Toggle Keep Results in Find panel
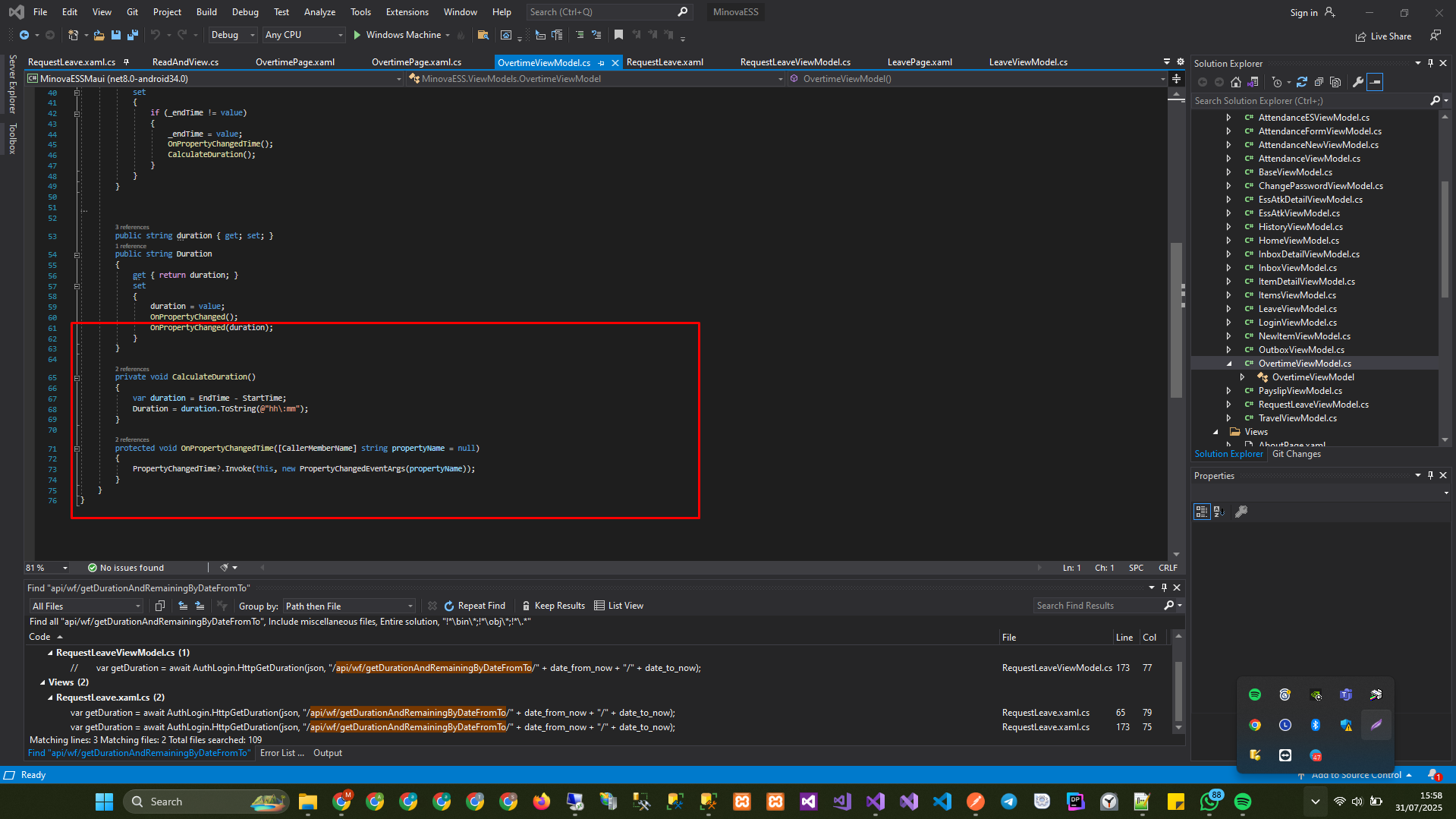Image resolution: width=1456 pixels, height=819 pixels. (553, 606)
